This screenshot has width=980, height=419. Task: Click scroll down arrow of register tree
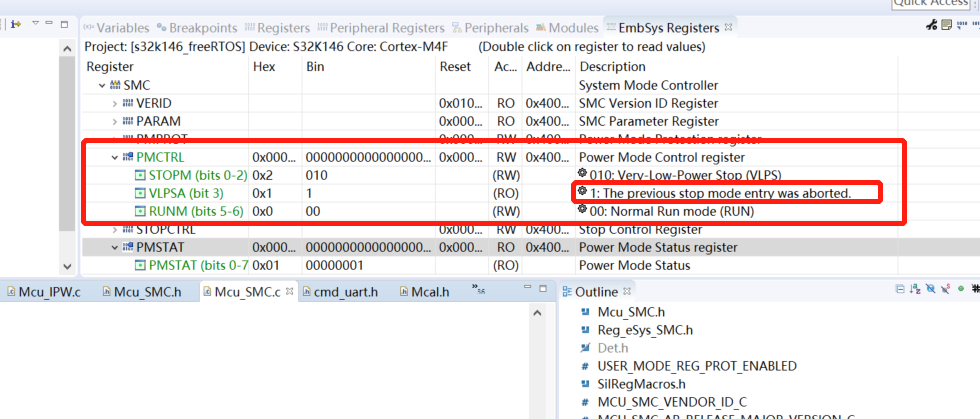[68, 266]
